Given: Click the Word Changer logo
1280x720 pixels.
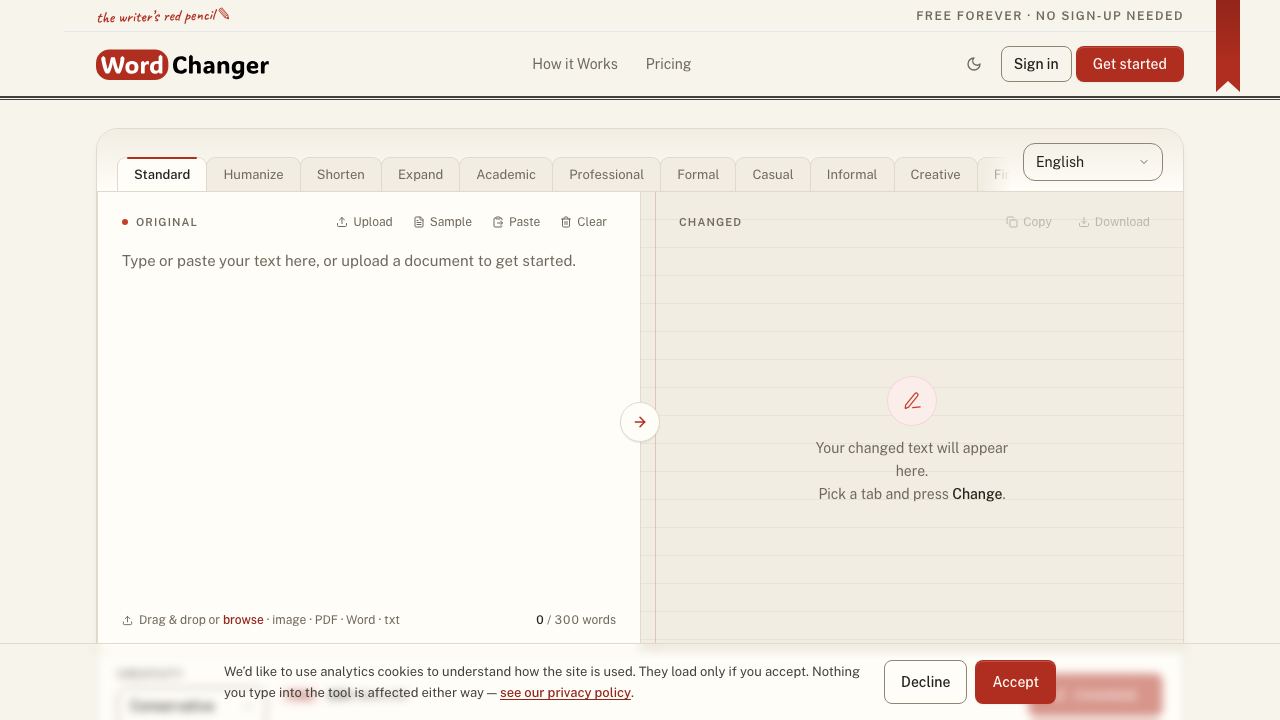Looking at the screenshot, I should [x=183, y=65].
